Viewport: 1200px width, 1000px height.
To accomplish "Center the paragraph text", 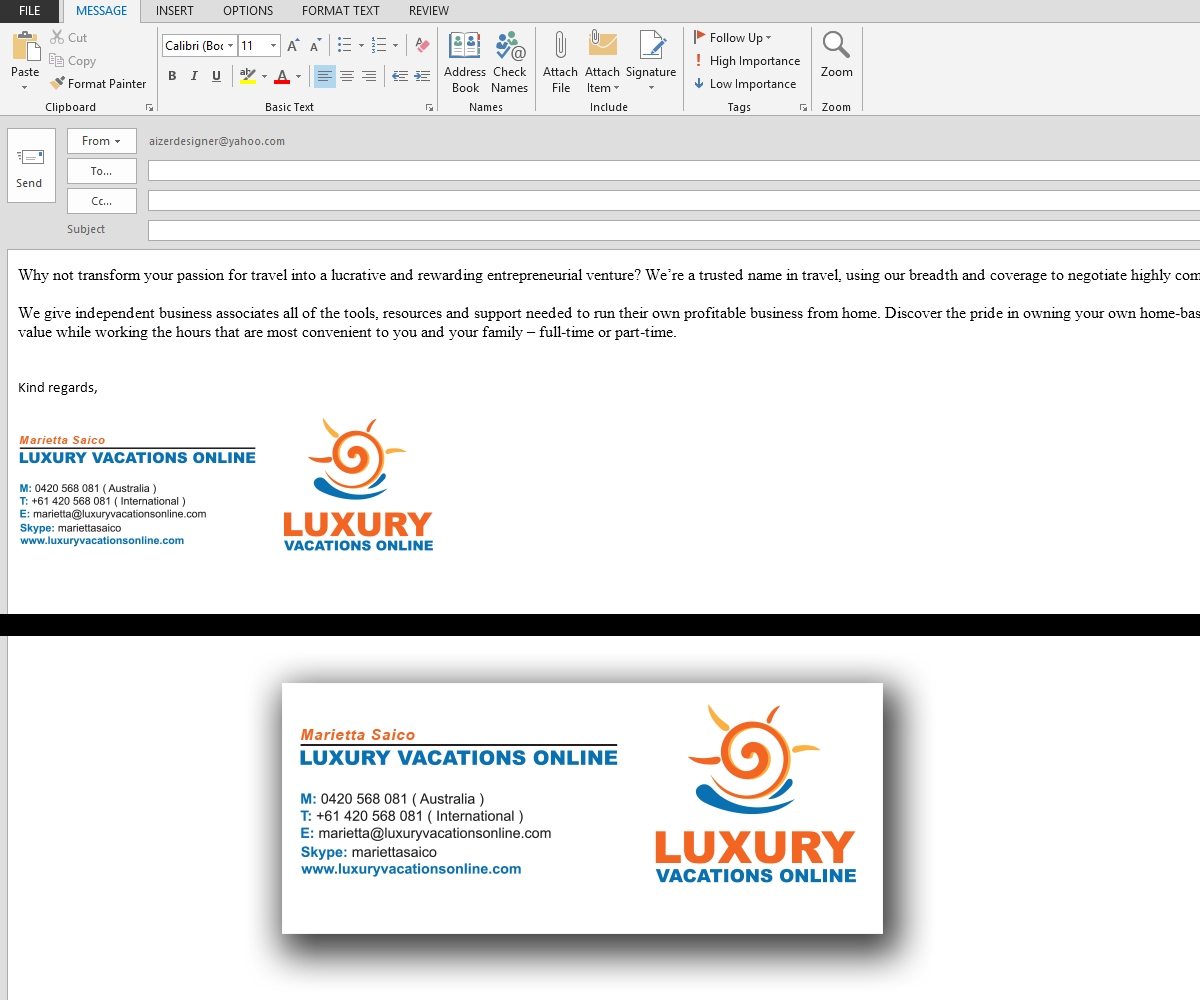I will point(347,76).
